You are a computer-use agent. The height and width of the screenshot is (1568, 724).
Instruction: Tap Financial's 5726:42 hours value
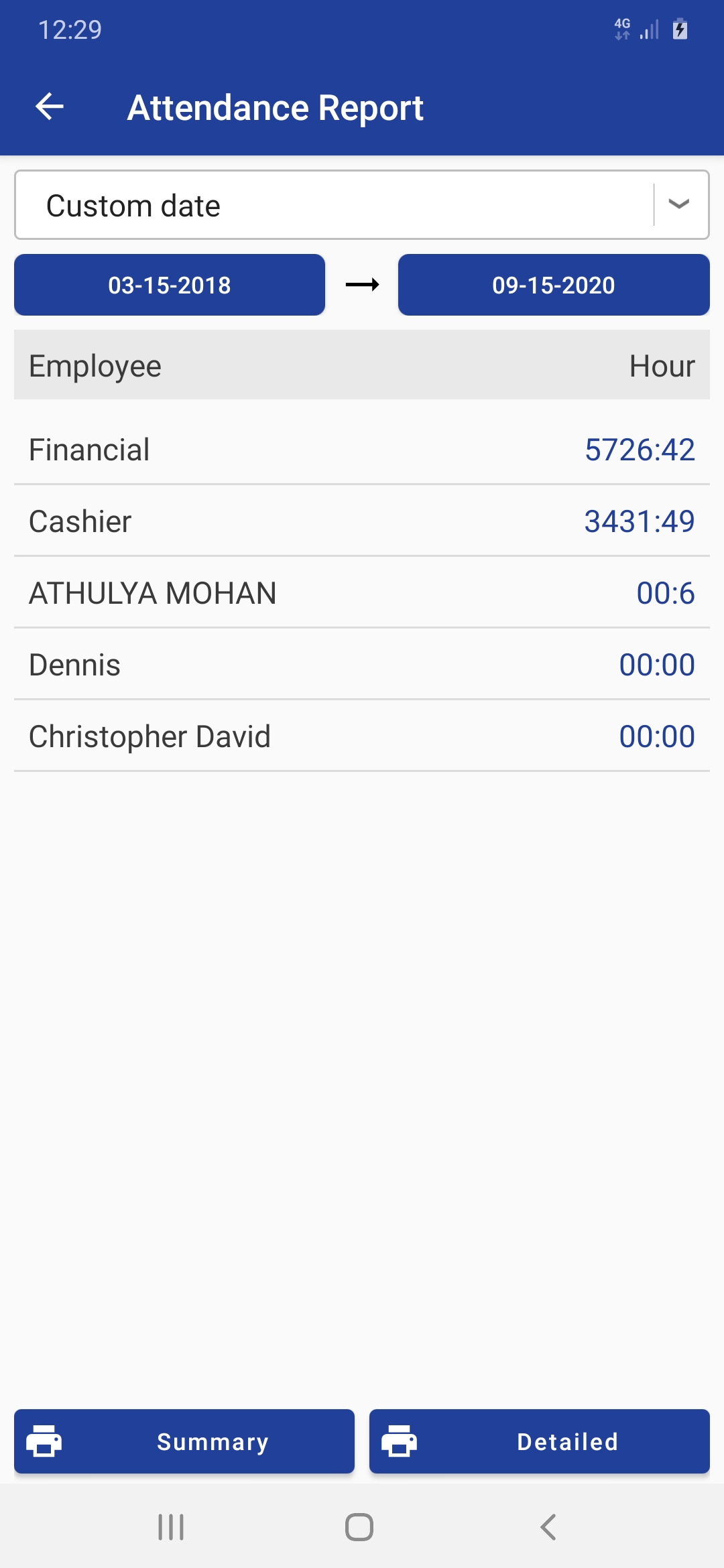pos(640,450)
